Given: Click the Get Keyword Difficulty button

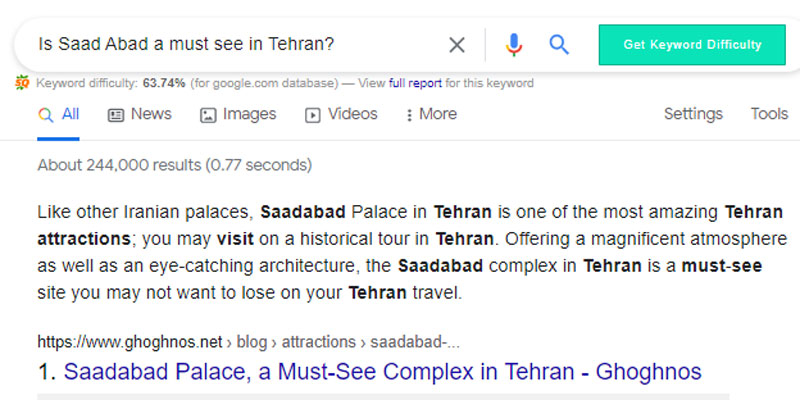Looking at the screenshot, I should point(692,45).
